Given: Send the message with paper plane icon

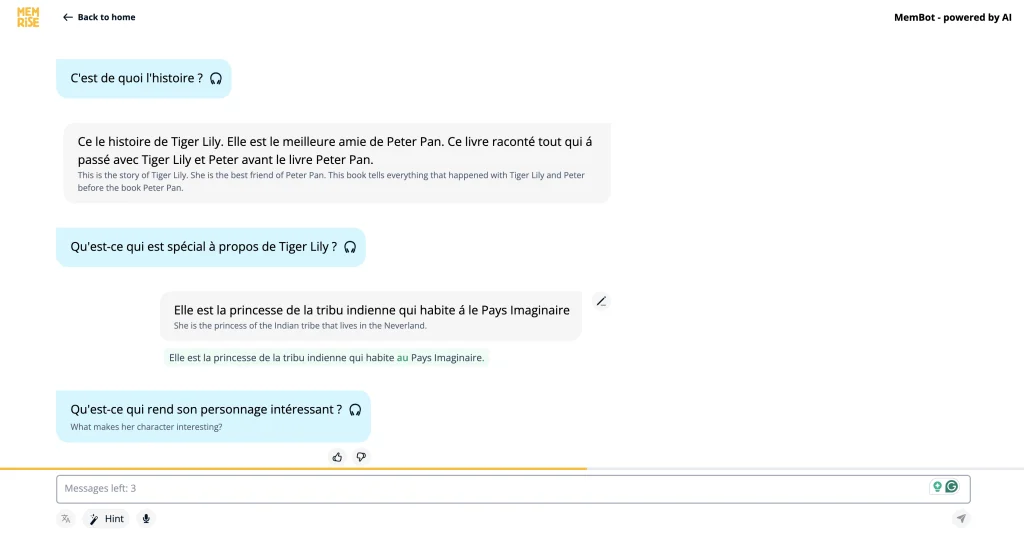Looking at the screenshot, I should (x=961, y=518).
